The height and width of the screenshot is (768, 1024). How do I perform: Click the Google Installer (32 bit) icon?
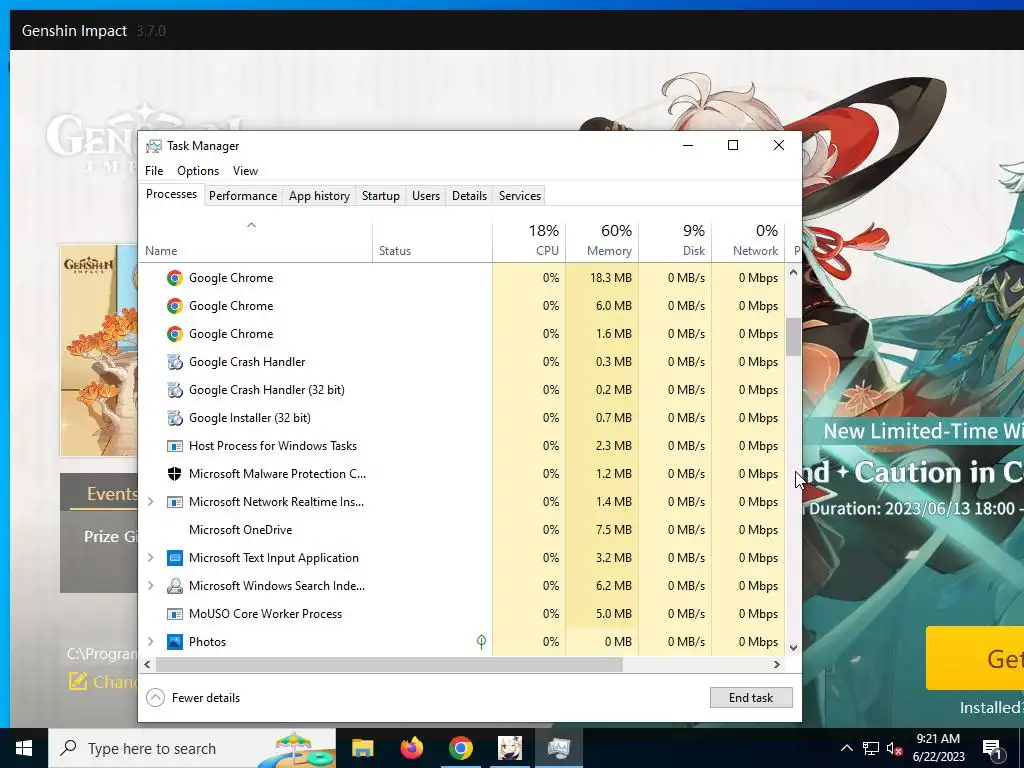coord(174,418)
